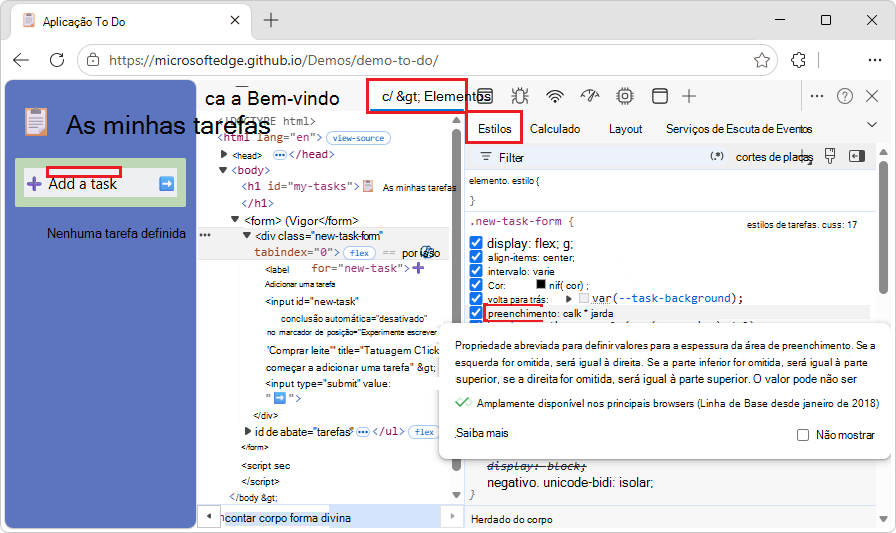Close the DevTools panel with the X icon

tap(872, 96)
